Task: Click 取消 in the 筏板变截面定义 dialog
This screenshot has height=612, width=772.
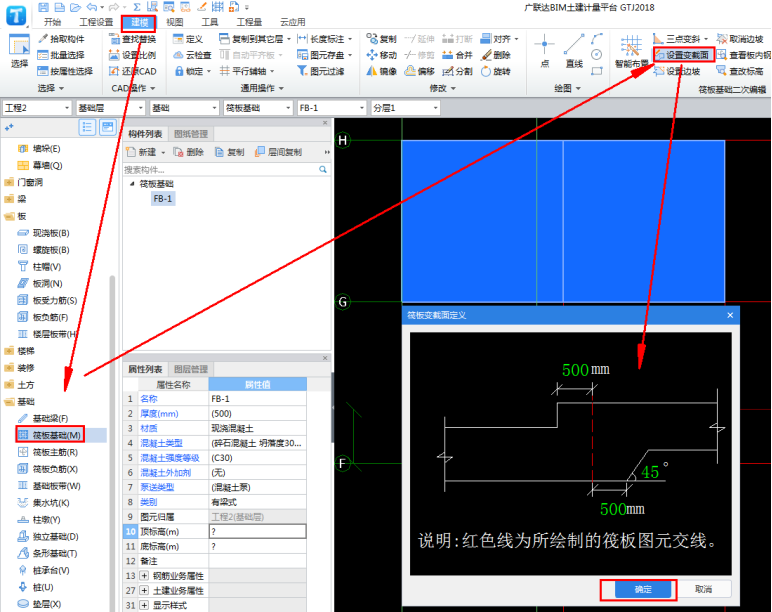Action: (x=704, y=589)
